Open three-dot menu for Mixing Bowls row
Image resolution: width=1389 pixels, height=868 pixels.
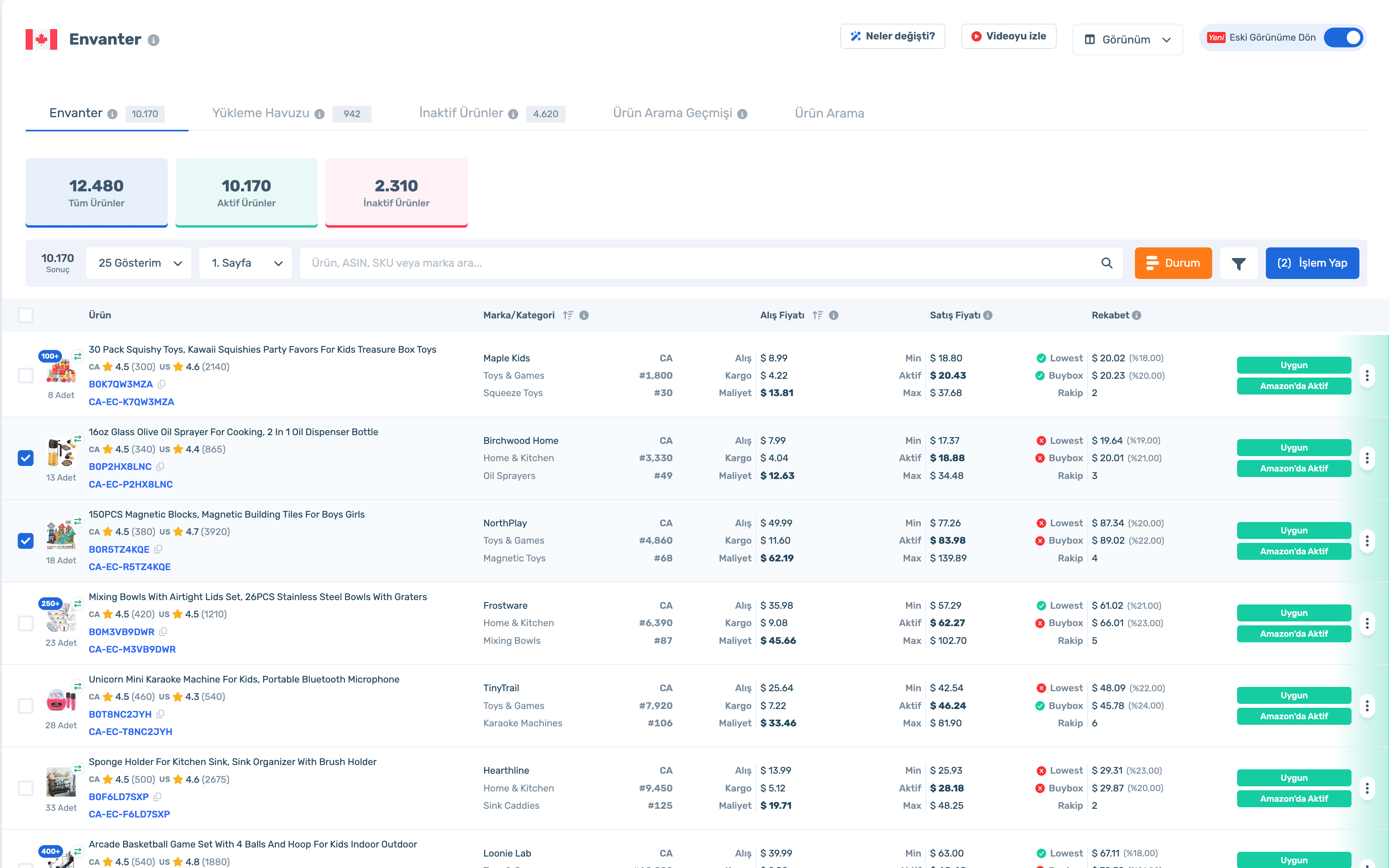(1367, 623)
